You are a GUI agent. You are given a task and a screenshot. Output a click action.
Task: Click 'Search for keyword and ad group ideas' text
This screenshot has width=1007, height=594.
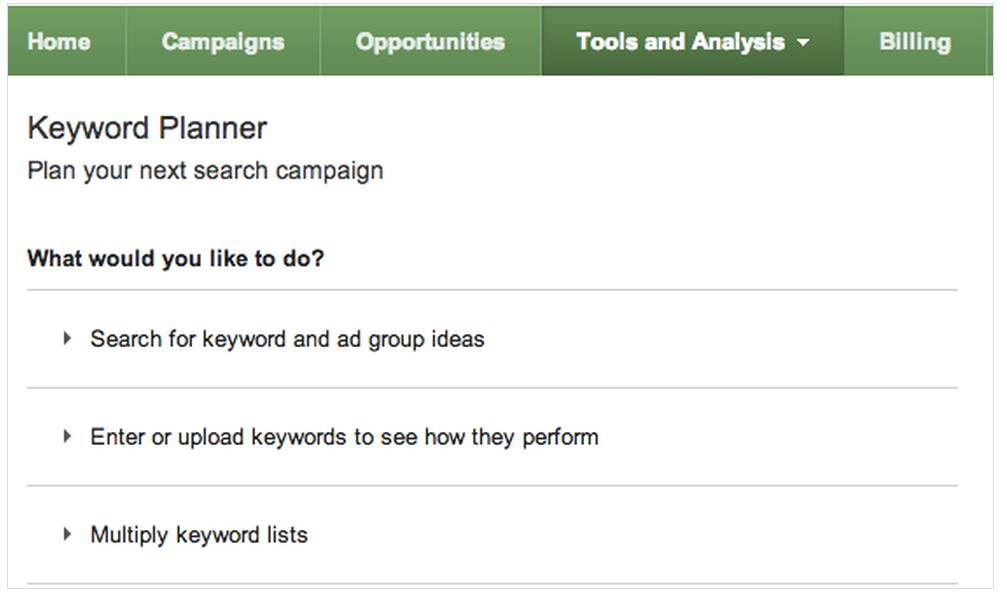(x=287, y=339)
